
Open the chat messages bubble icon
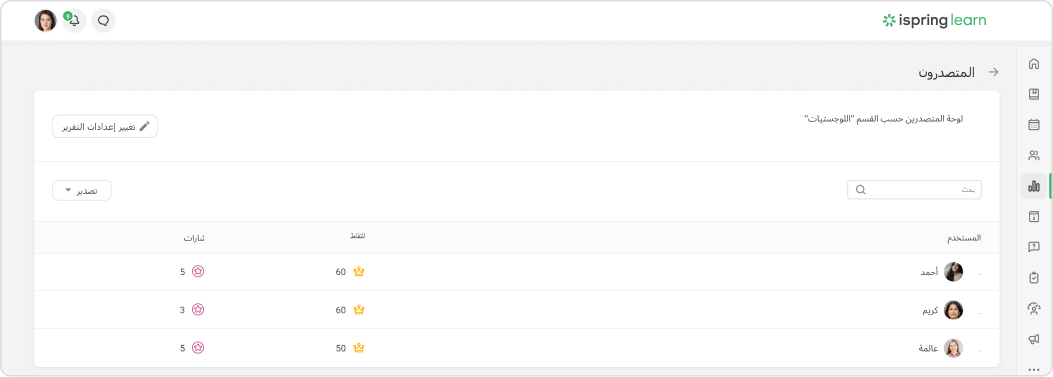click(x=103, y=21)
